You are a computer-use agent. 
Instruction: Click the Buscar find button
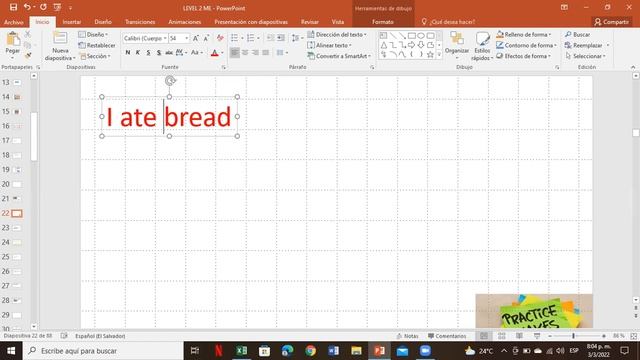[x=578, y=35]
